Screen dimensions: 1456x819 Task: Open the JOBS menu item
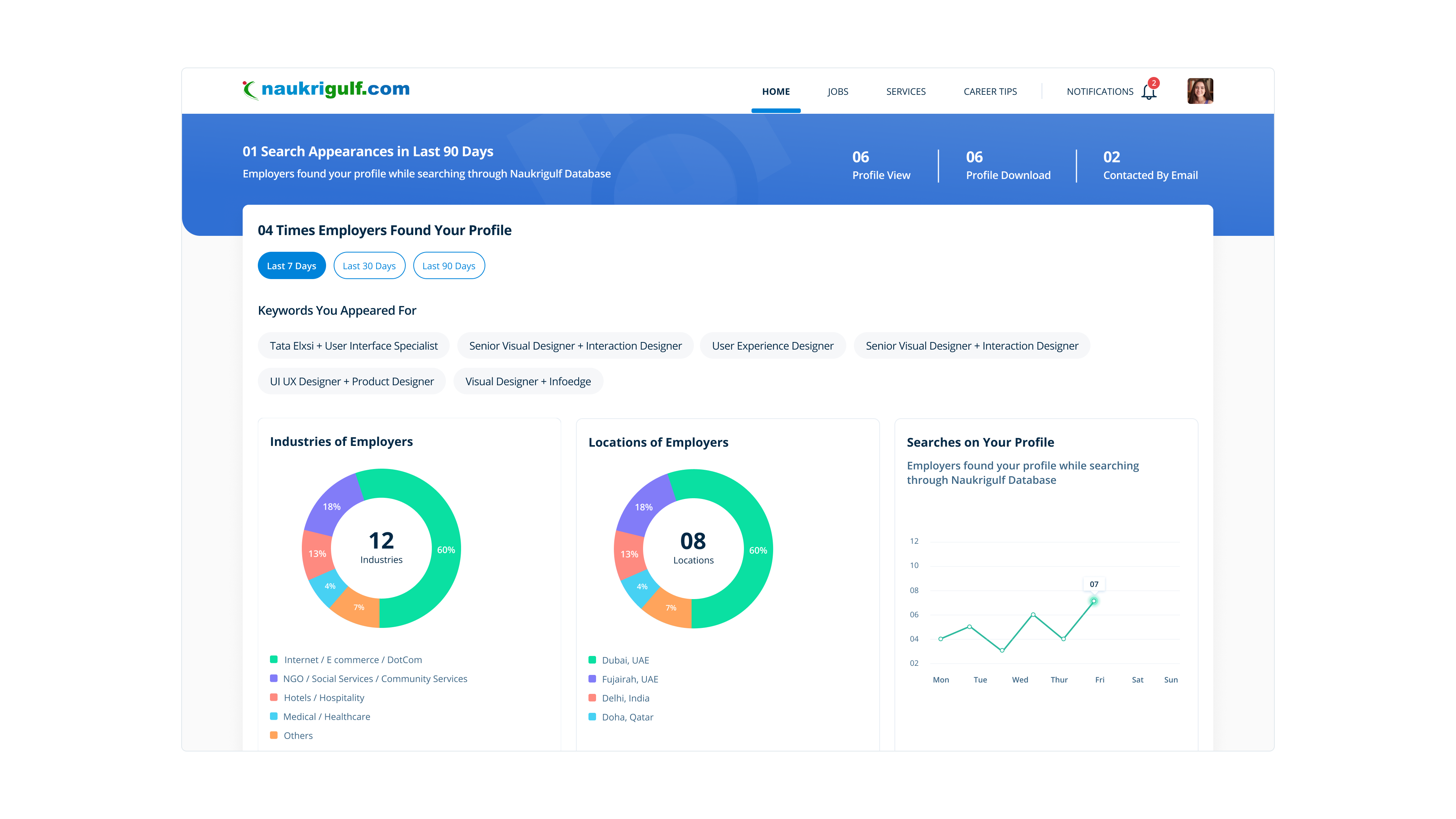838,91
